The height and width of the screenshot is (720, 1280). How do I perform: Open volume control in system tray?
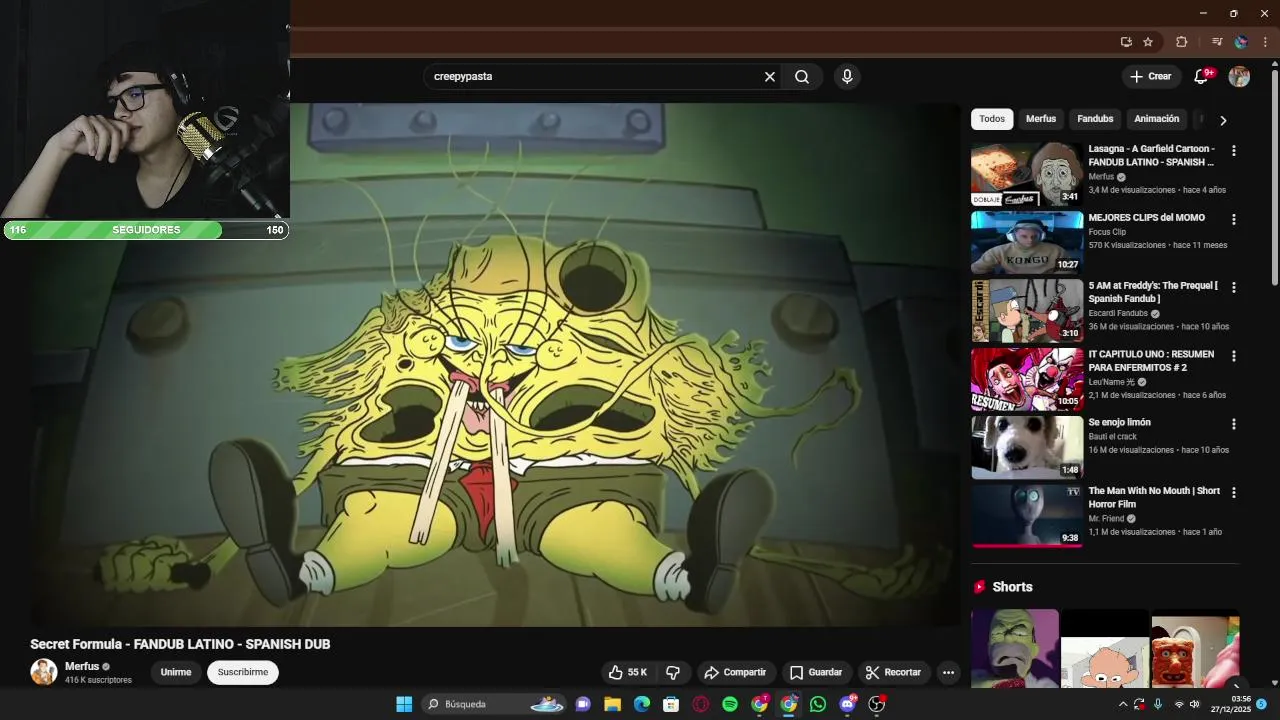[x=1194, y=704]
